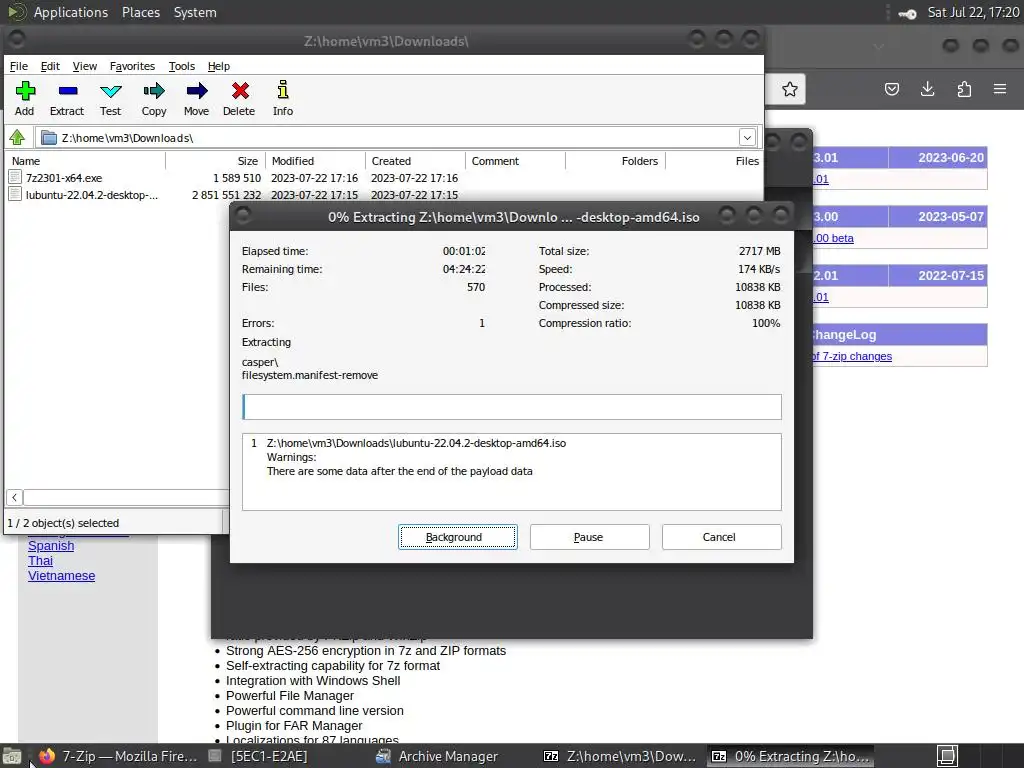Viewport: 1024px width, 768px height.
Task: Open the Vietnamese language link
Action: click(61, 575)
